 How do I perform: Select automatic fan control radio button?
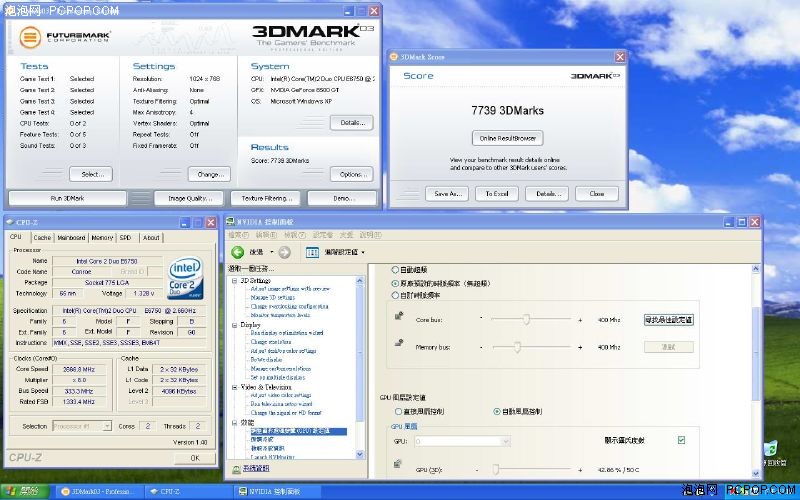point(497,411)
